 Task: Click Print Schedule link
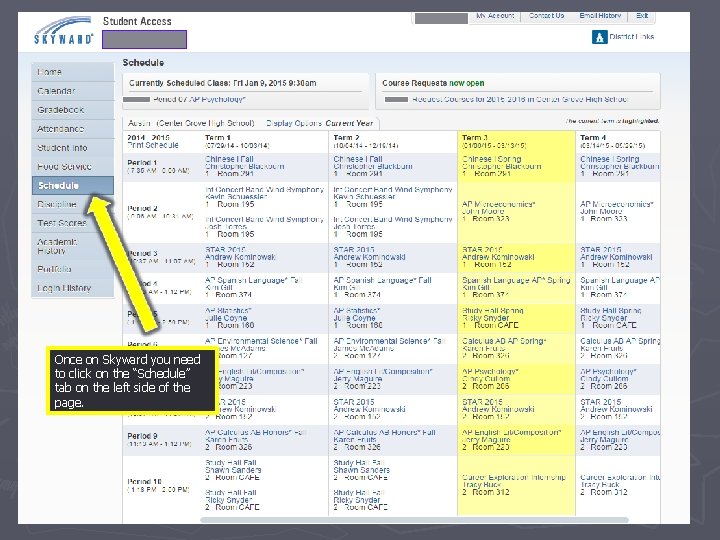(153, 145)
